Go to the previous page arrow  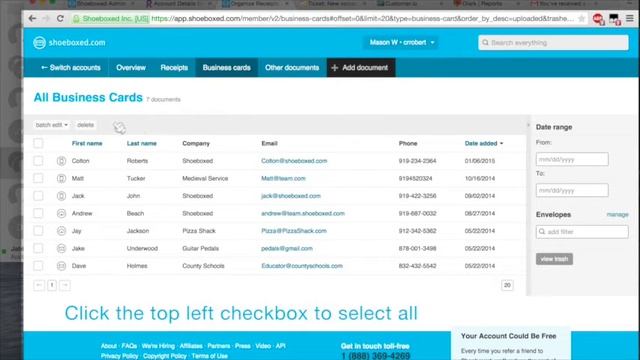click(x=39, y=285)
